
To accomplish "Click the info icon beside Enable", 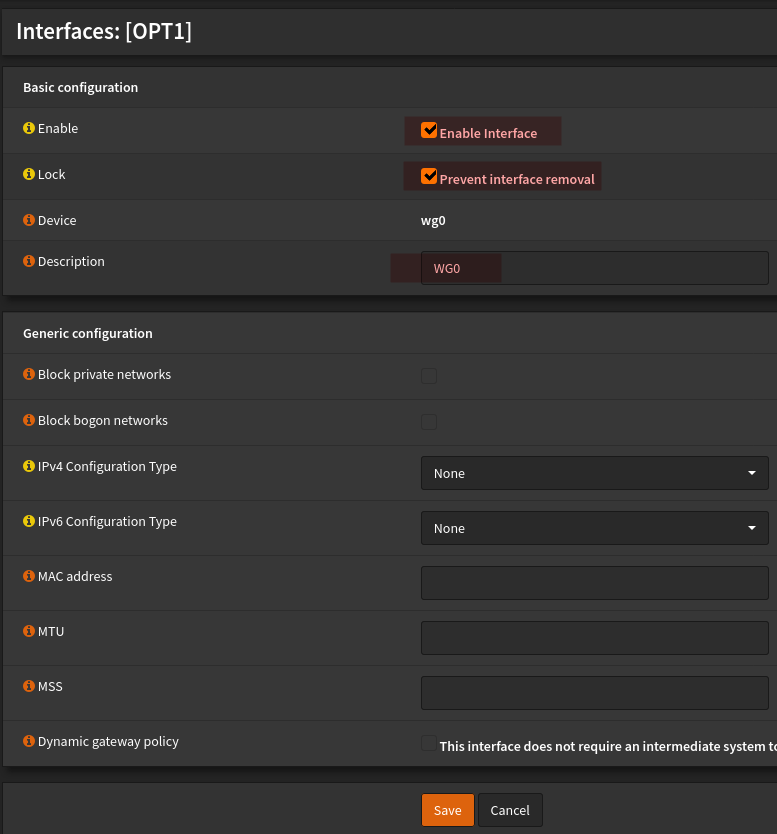I will pyautogui.click(x=29, y=129).
